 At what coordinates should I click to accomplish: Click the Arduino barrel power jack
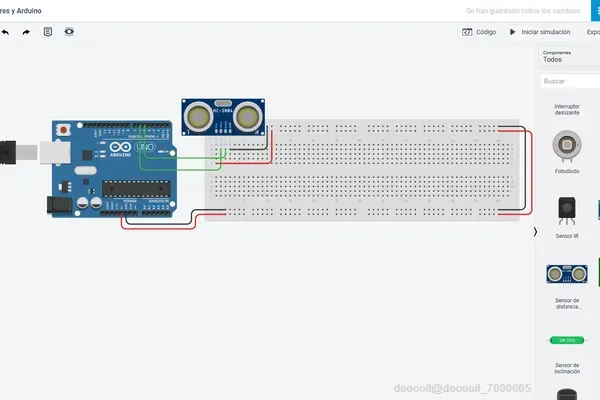coord(59,204)
